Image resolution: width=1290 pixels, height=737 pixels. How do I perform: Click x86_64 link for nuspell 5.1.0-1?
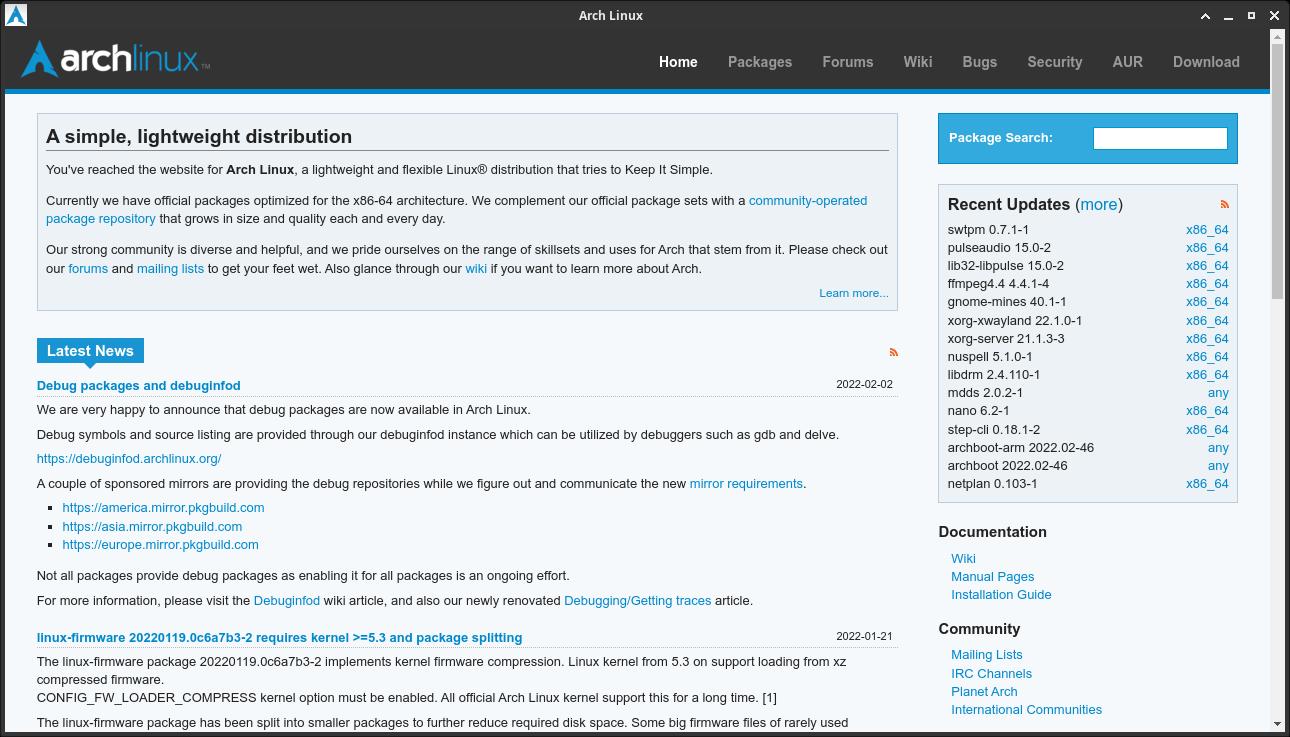(1207, 356)
